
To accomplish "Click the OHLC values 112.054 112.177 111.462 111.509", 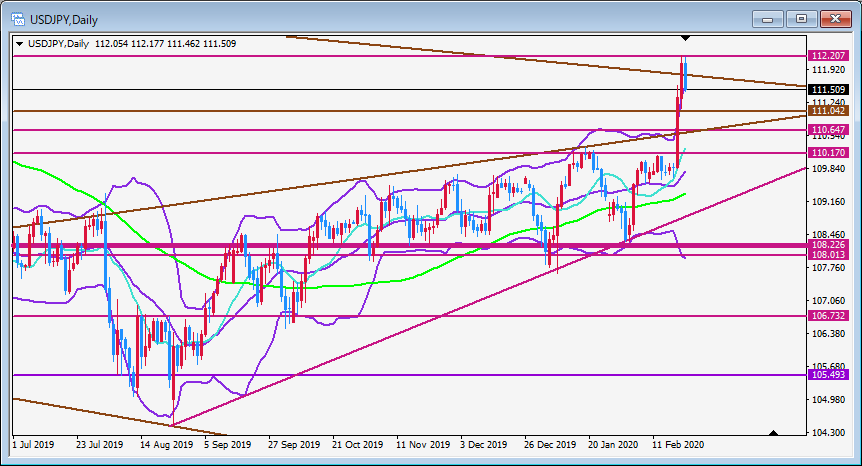I will tap(165, 44).
